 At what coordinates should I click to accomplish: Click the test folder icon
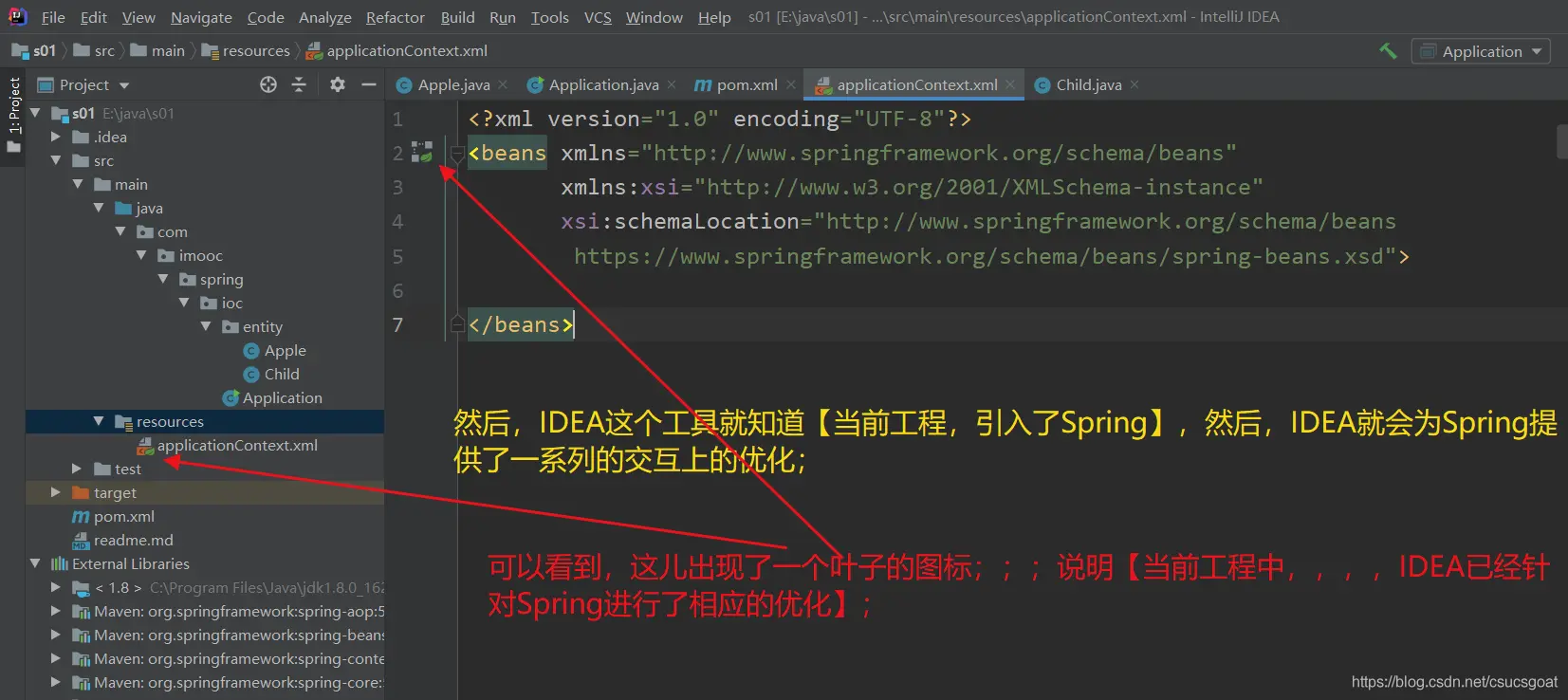pos(102,470)
